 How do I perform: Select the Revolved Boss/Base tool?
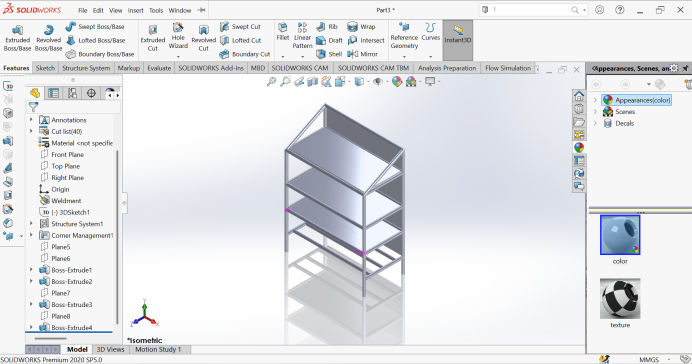(x=49, y=38)
